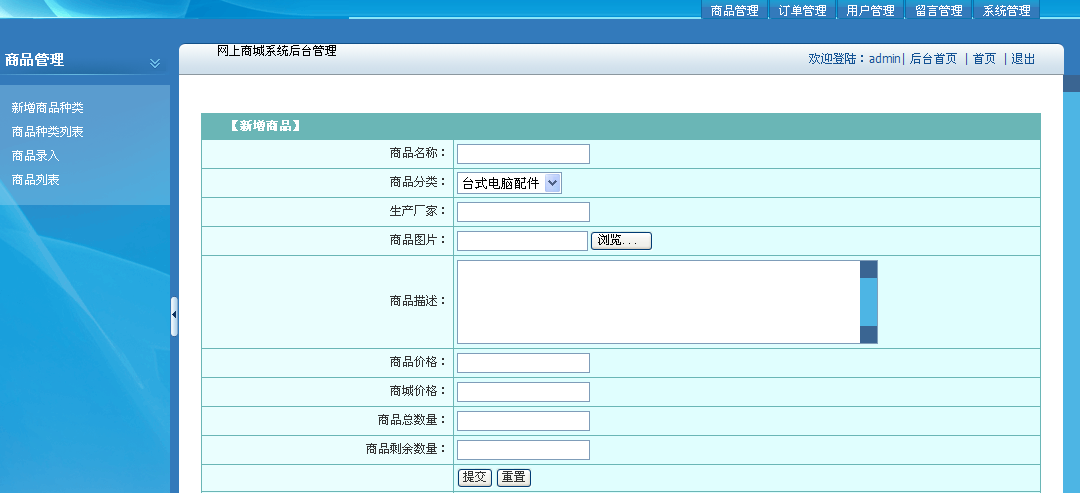Focus the 商品价格 input field
Image resolution: width=1083 pixels, height=493 pixels.
pos(524,362)
